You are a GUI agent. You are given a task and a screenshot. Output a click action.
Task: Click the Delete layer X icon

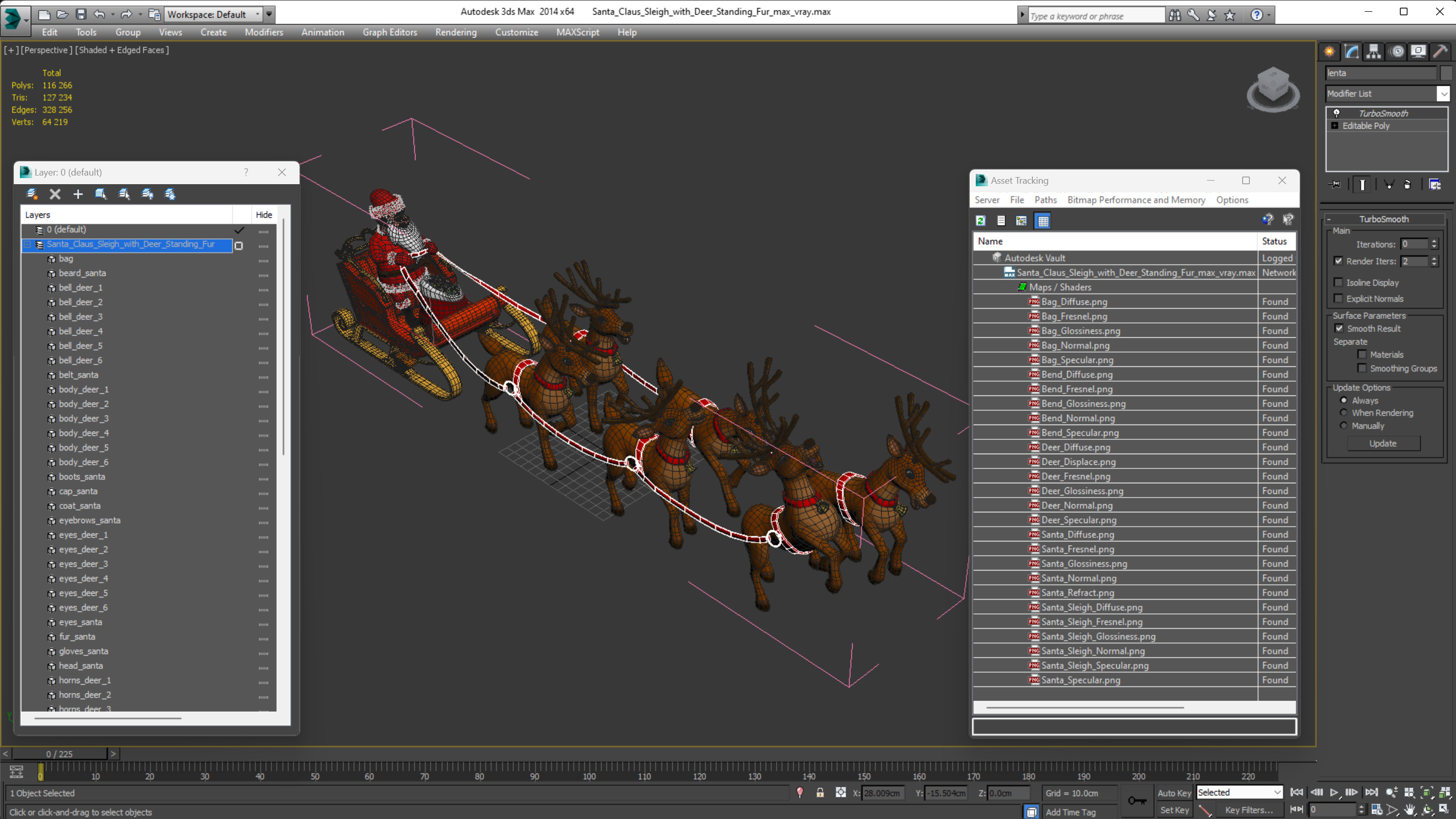pos(55,194)
